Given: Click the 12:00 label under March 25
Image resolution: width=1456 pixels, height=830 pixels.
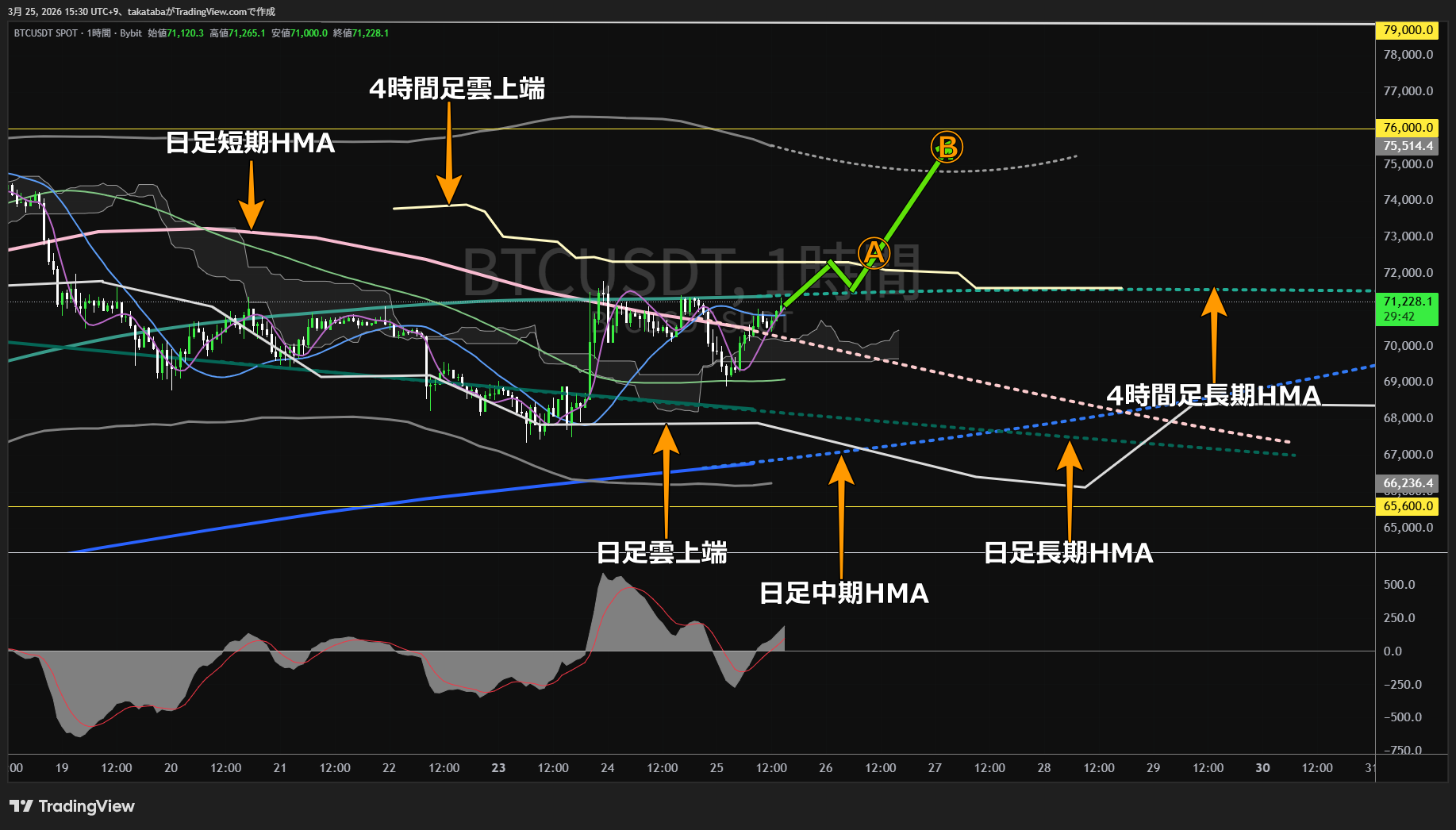Looking at the screenshot, I should (770, 768).
